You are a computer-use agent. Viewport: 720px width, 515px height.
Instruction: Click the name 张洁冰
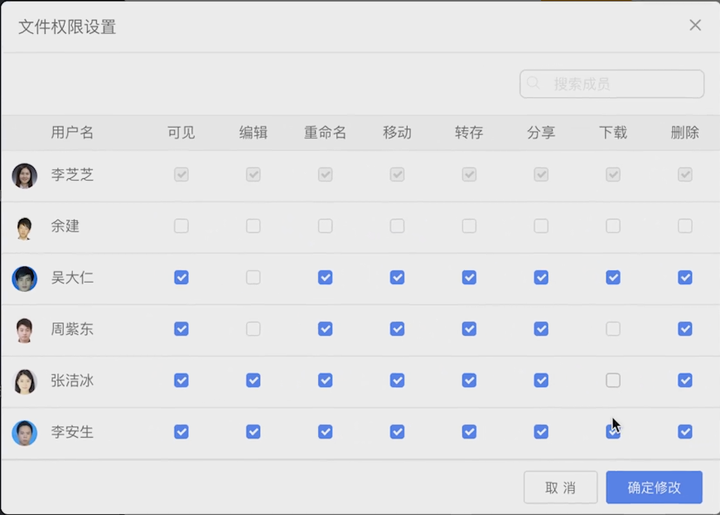[72, 380]
